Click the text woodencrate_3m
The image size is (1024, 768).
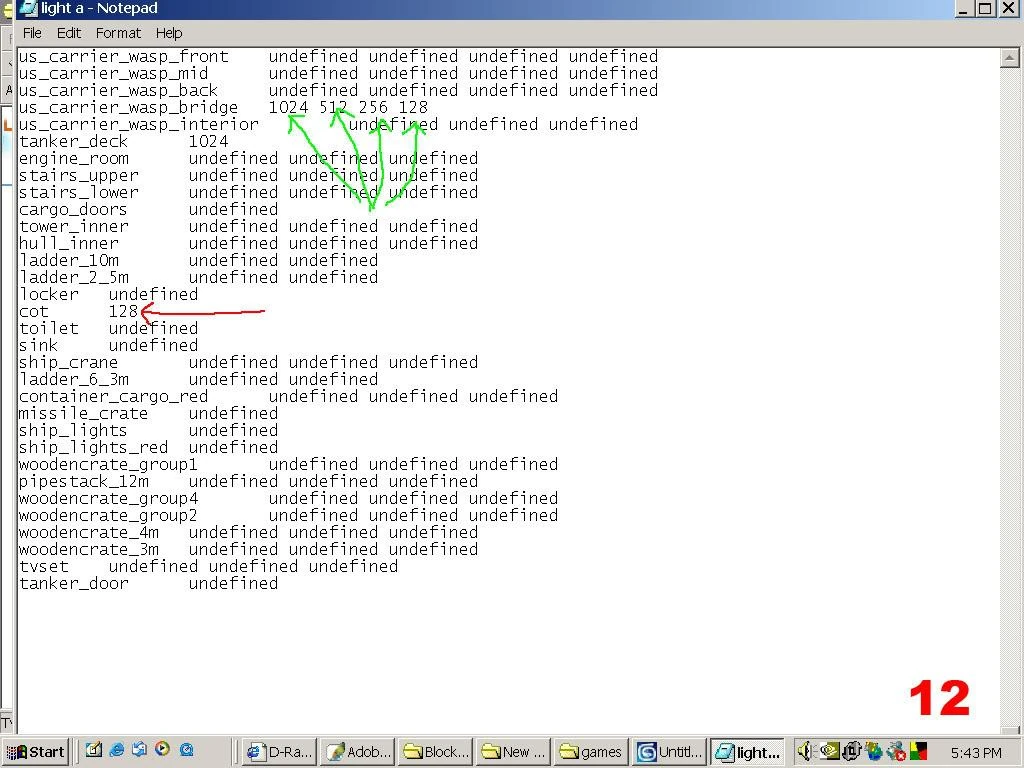(89, 549)
